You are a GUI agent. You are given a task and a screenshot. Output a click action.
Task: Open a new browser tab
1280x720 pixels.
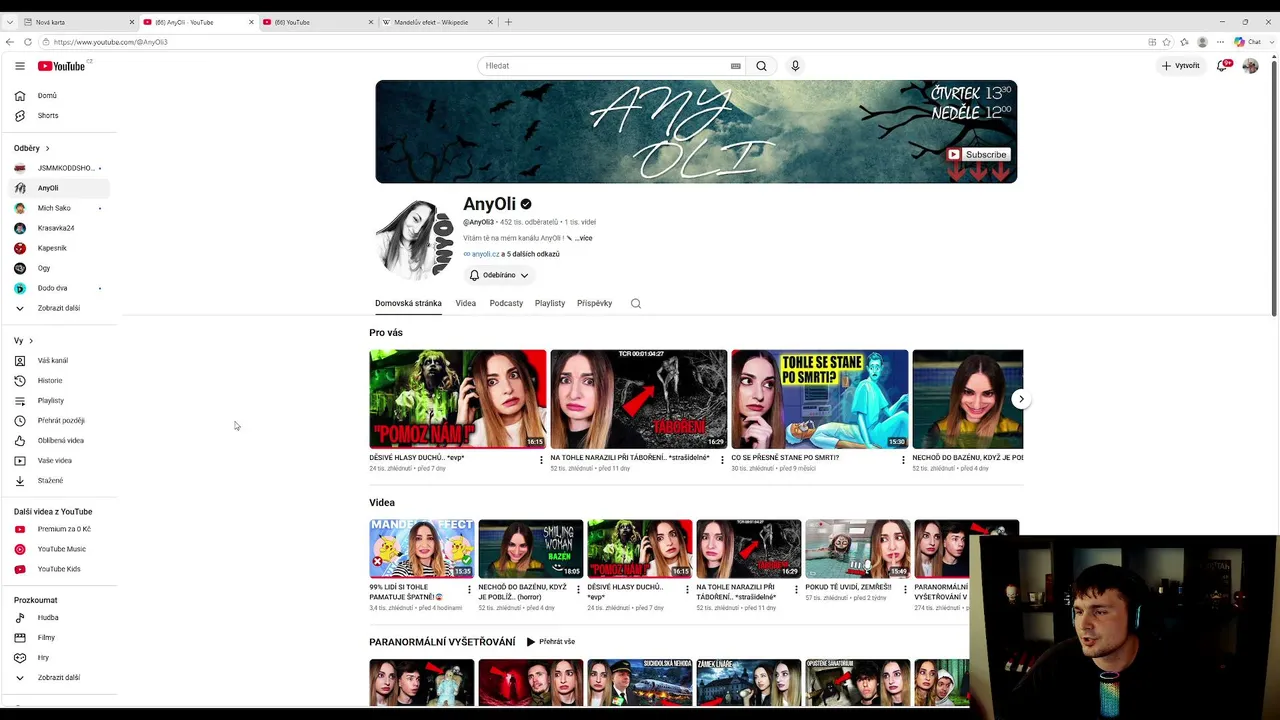(x=508, y=22)
